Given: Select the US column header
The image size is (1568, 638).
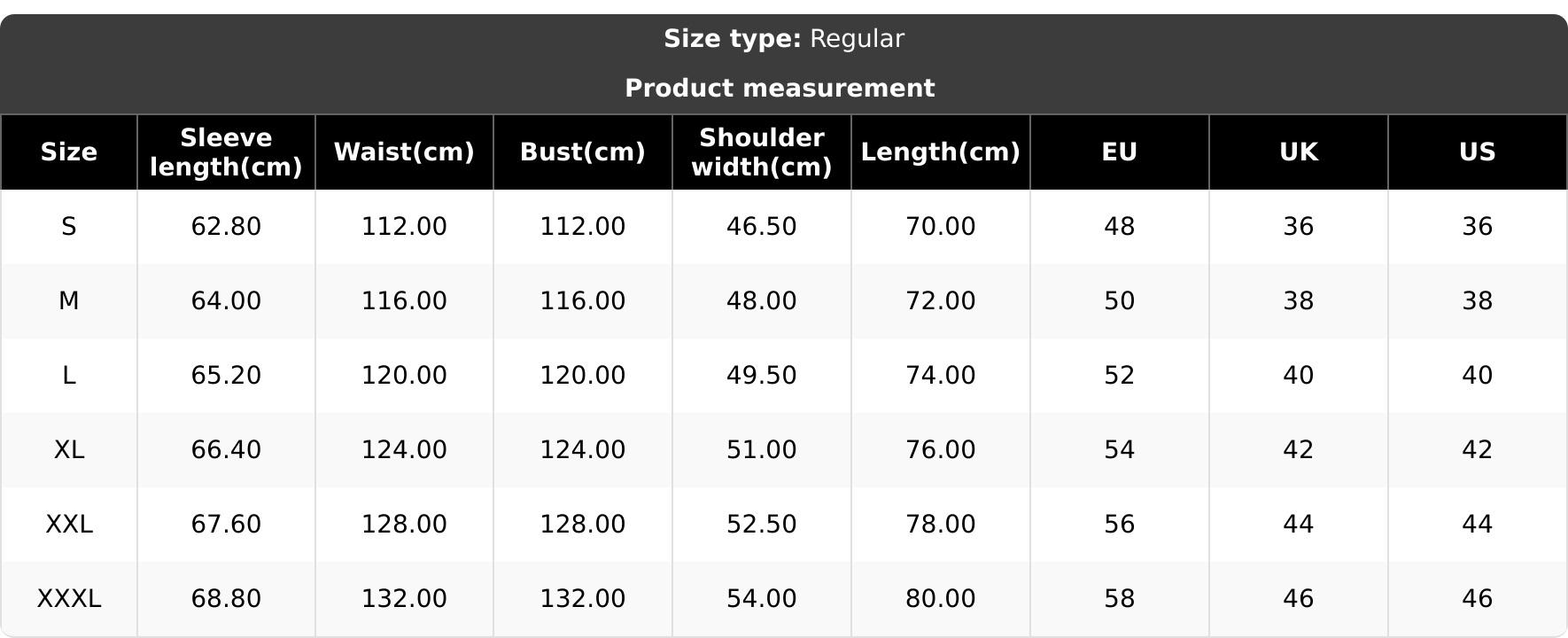Looking at the screenshot, I should pyautogui.click(x=1477, y=152).
